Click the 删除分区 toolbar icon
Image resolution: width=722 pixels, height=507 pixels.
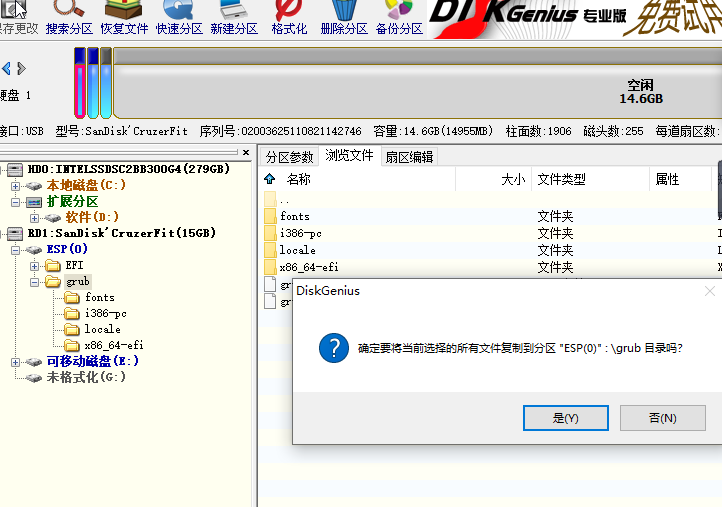click(x=344, y=18)
